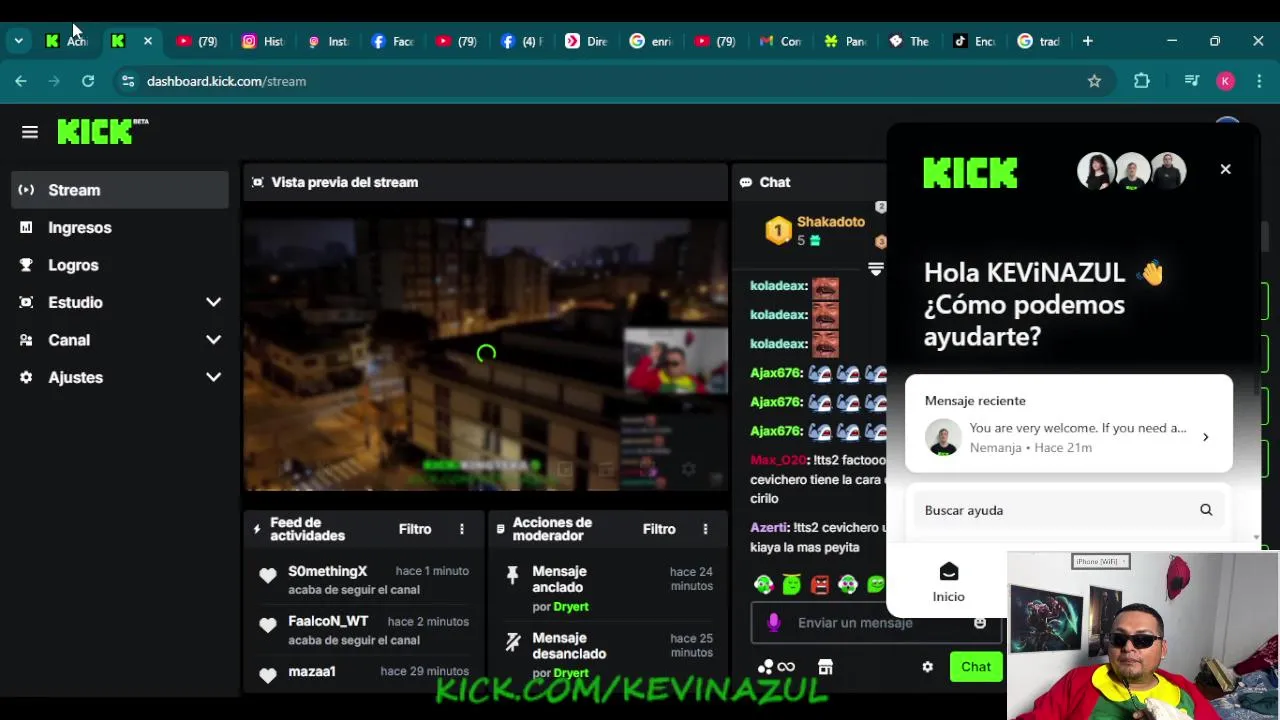Open Filtro in Acciones de moderador
Viewport: 1280px width, 720px height.
point(659,529)
